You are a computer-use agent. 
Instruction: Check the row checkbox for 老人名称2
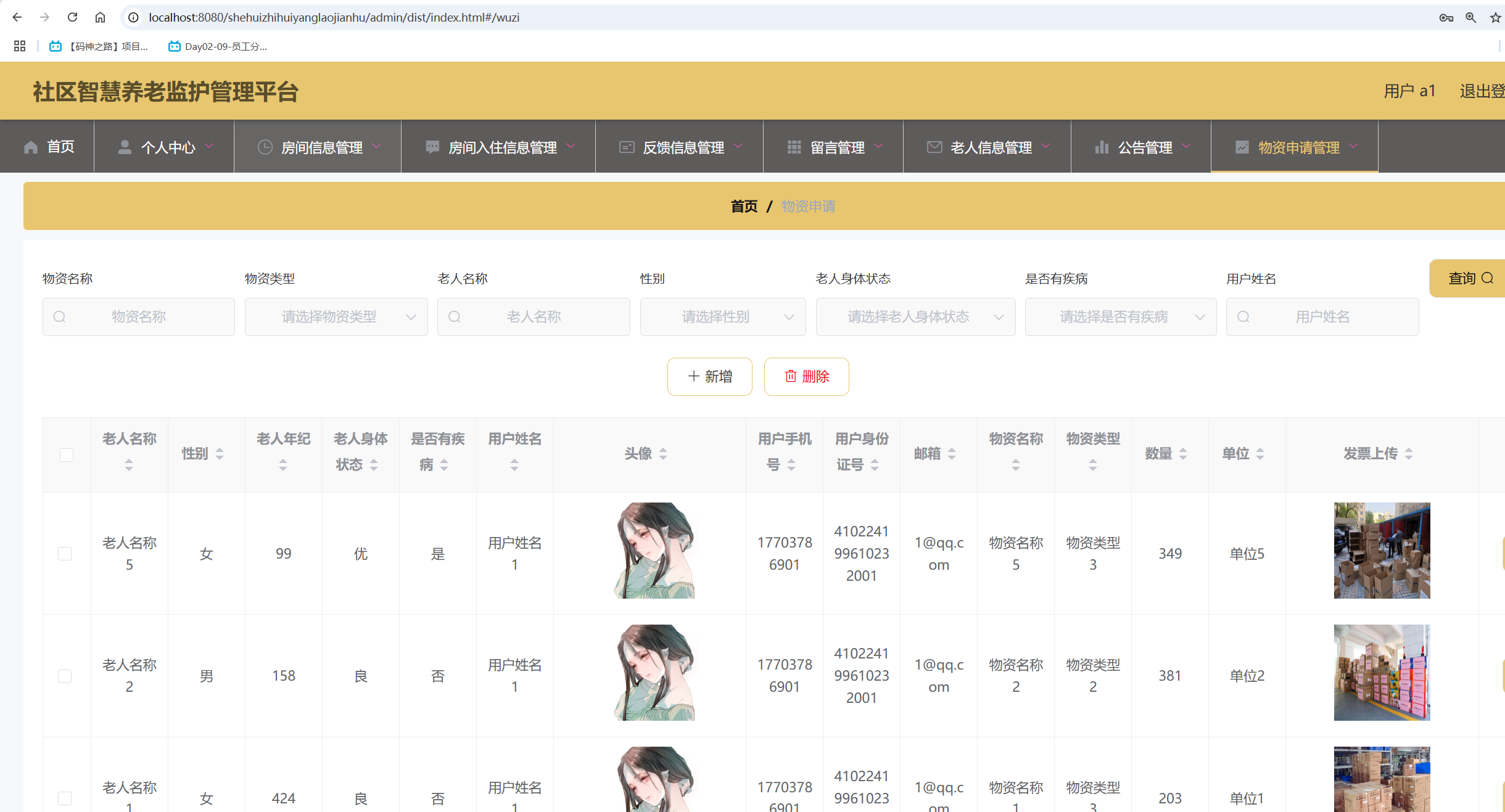click(65, 676)
